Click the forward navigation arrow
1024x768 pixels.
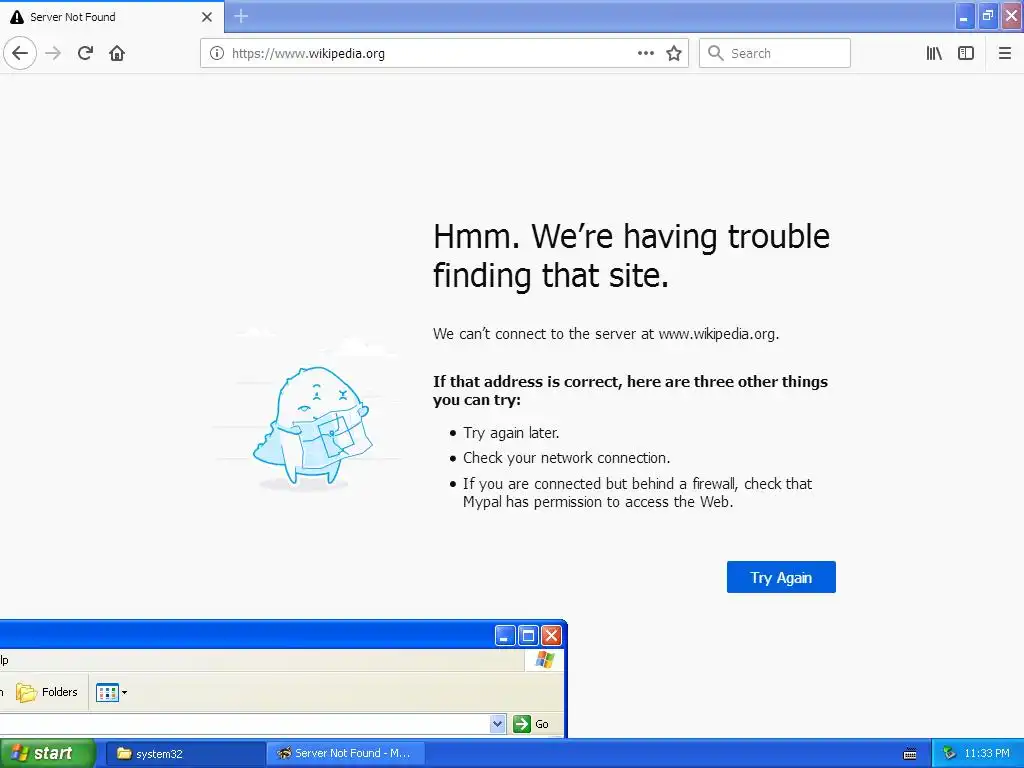pos(53,53)
